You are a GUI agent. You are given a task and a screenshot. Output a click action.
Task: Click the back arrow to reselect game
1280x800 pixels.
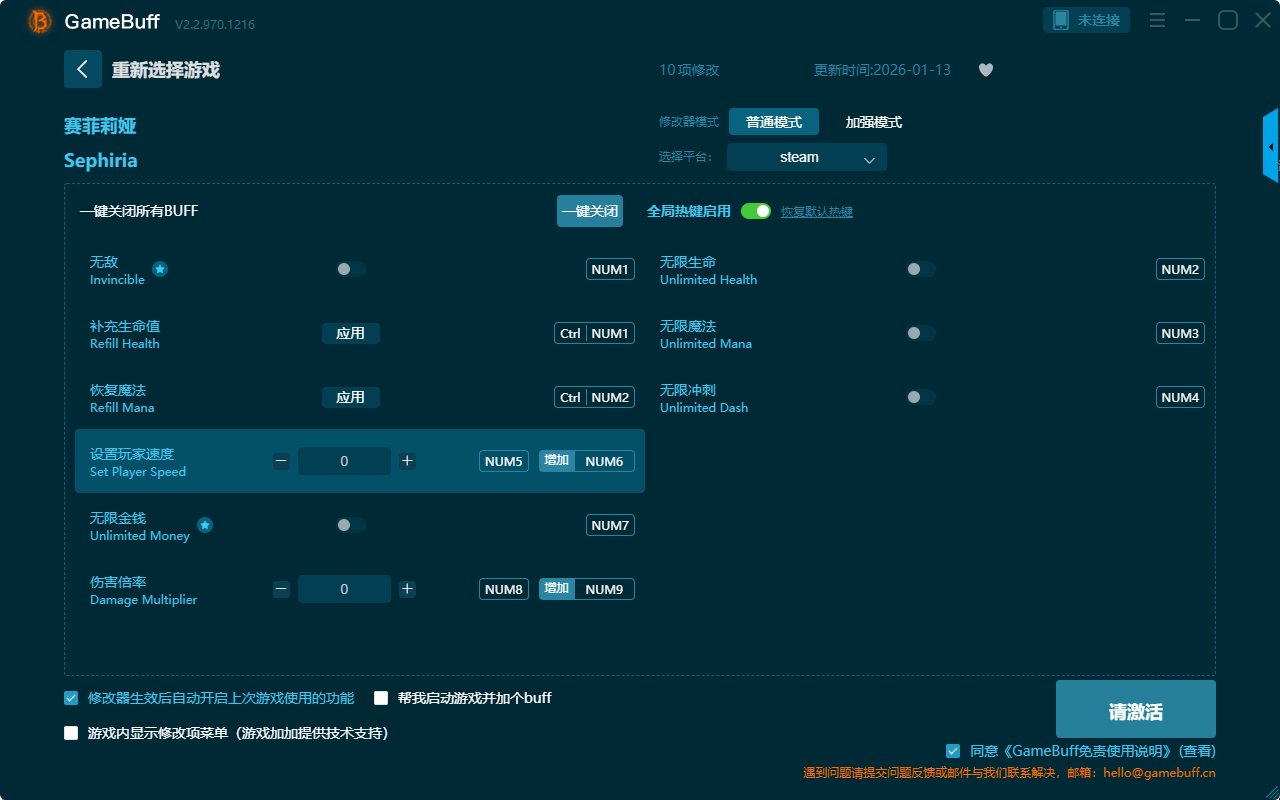coord(83,69)
